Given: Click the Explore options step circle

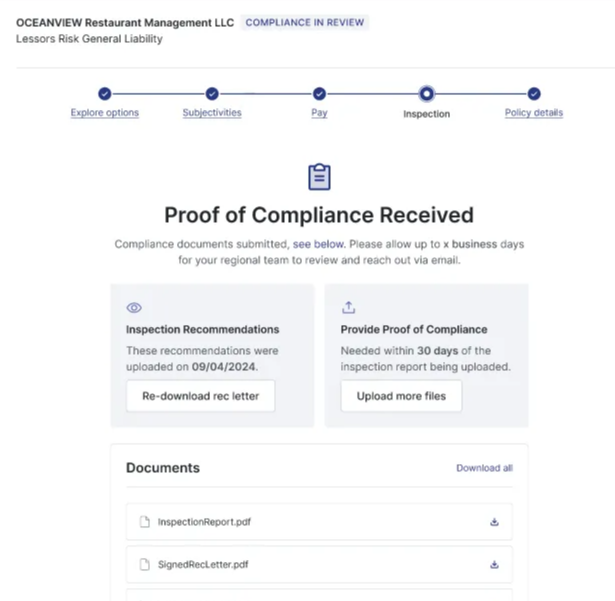Looking at the screenshot, I should (x=105, y=94).
